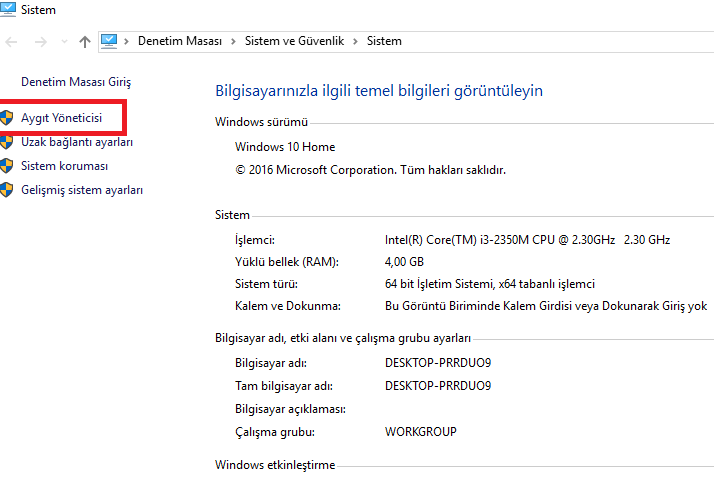Image resolution: width=714 pixels, height=483 pixels.
Task: Click the Sistem türü: label
Action: click(266, 284)
